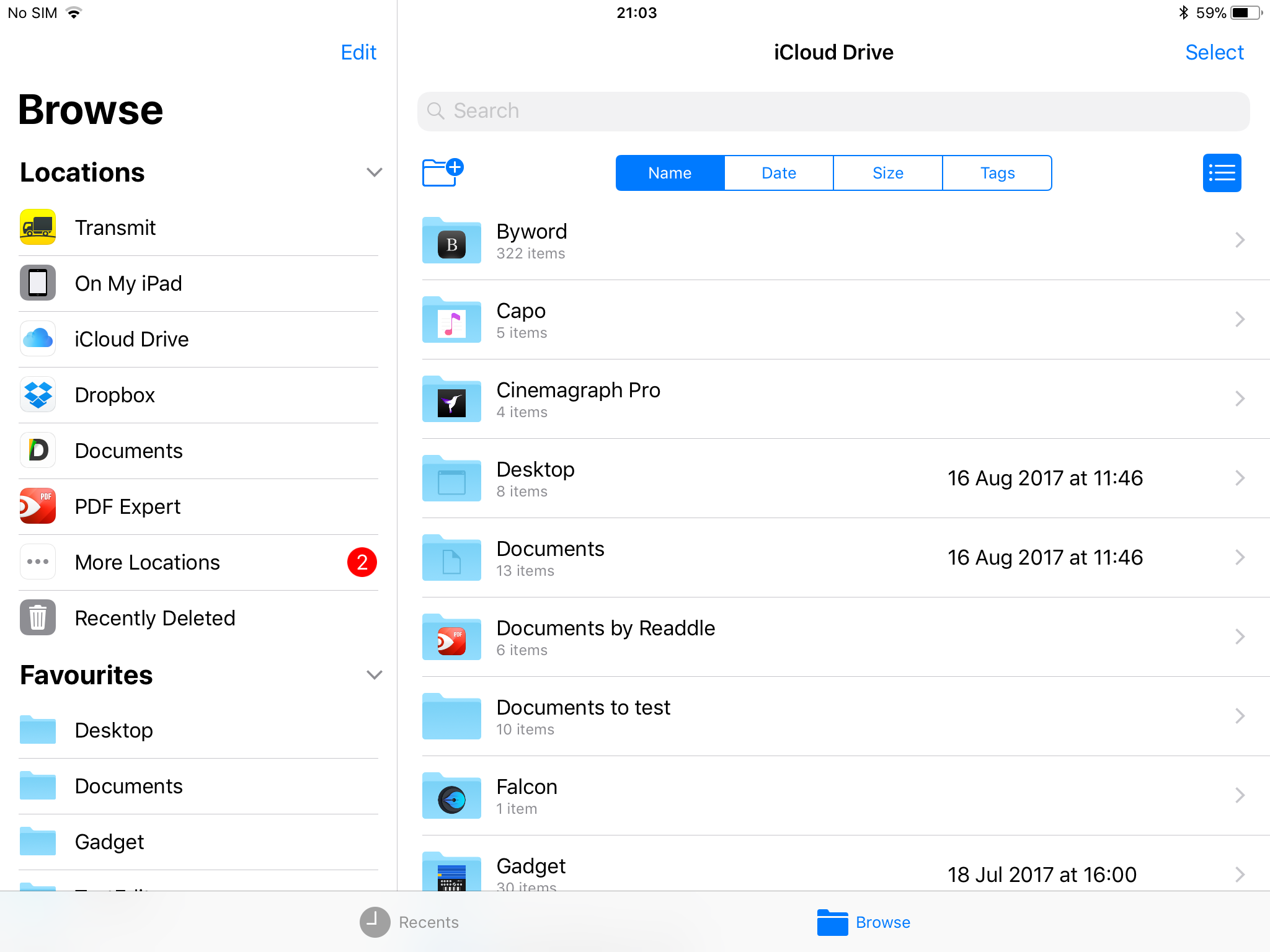Tap the date on the Gadget folder row
The height and width of the screenshot is (952, 1270).
coord(1042,875)
